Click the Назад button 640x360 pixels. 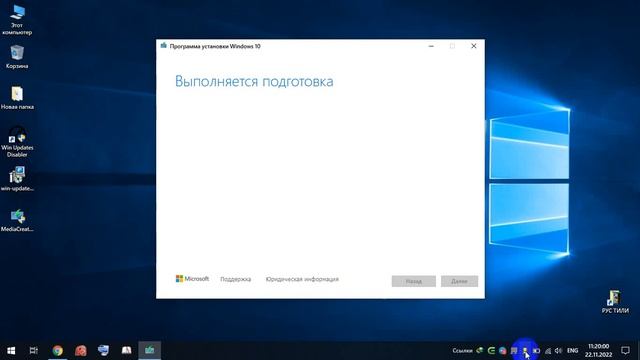pos(413,281)
